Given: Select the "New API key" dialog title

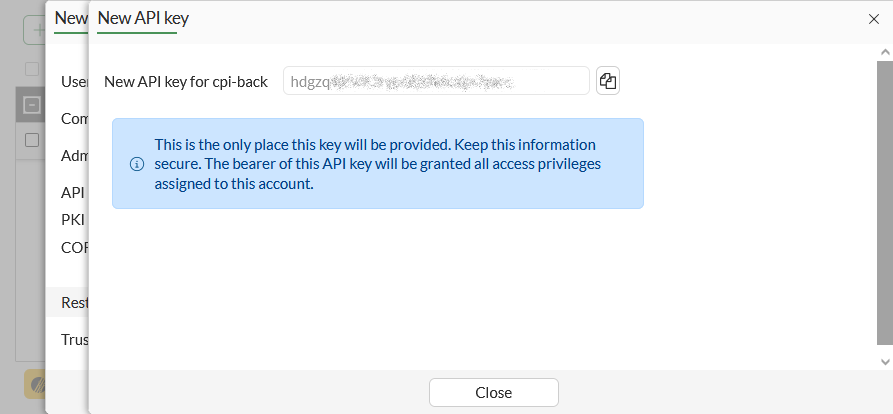Looking at the screenshot, I should coord(143,18).
